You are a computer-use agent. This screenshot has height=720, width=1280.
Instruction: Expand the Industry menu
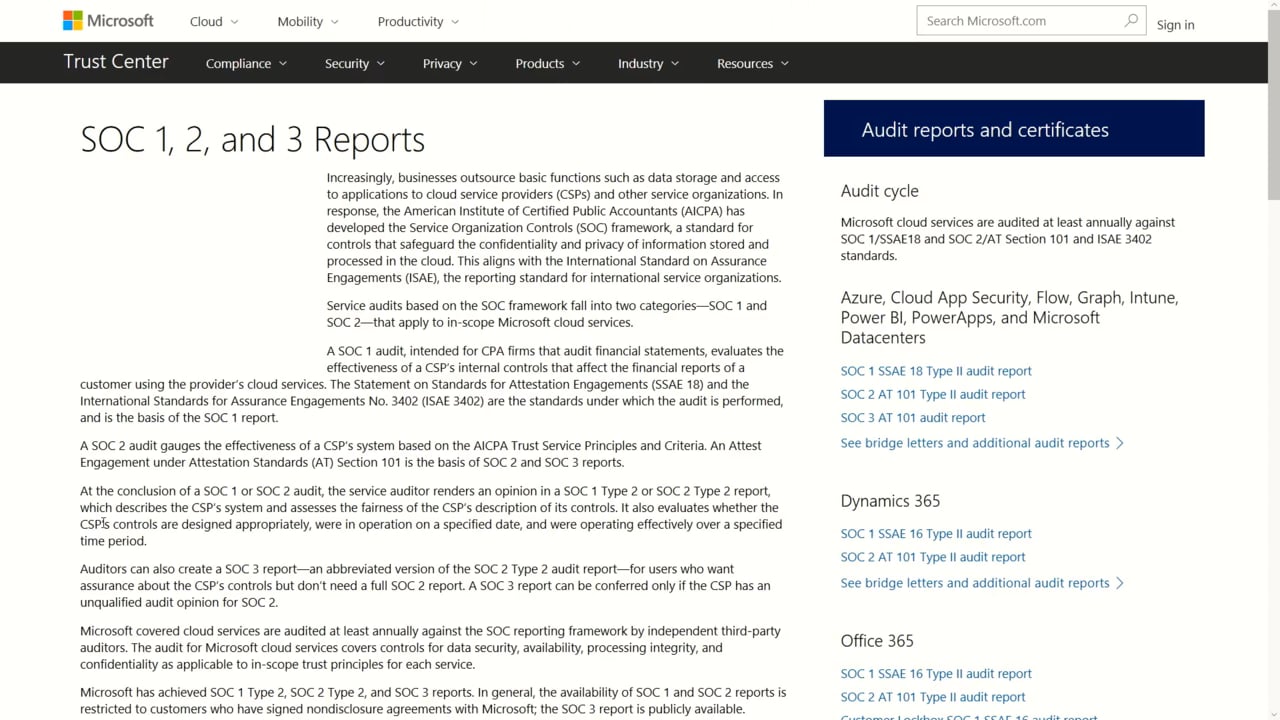point(648,63)
